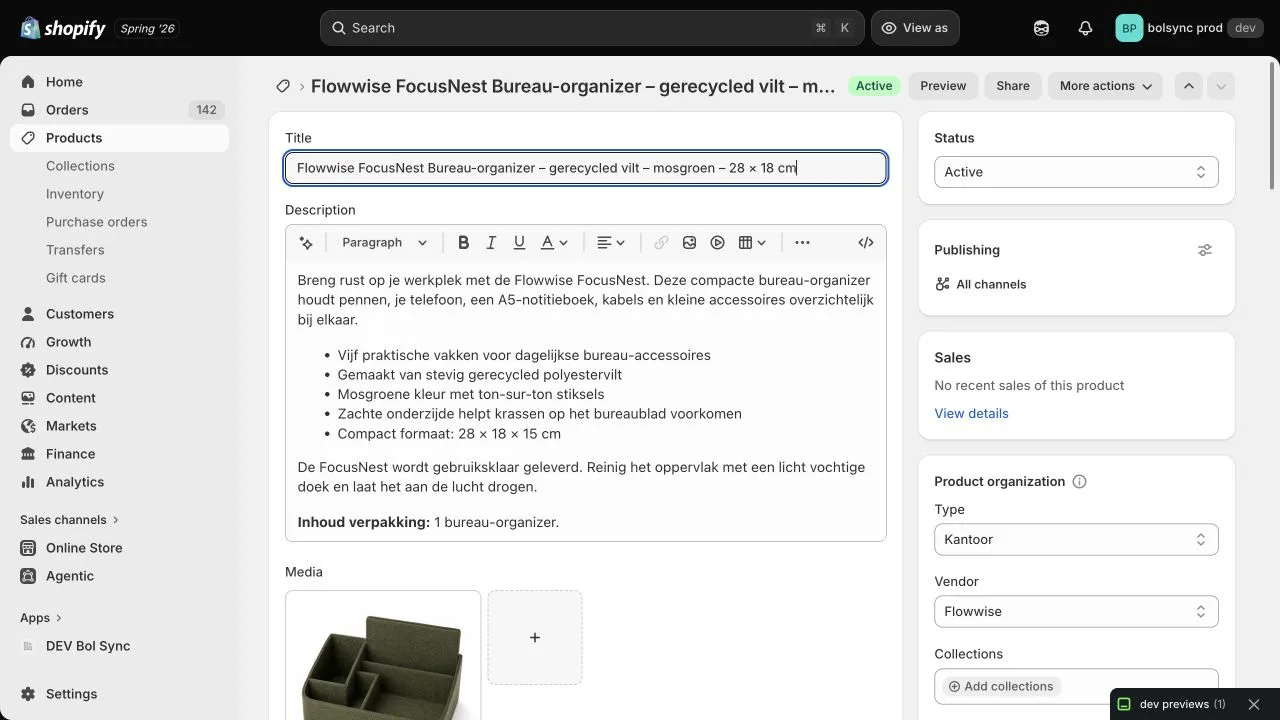This screenshot has width=1280, height=720.
Task: Go to previous product arrow
Action: point(1188,86)
